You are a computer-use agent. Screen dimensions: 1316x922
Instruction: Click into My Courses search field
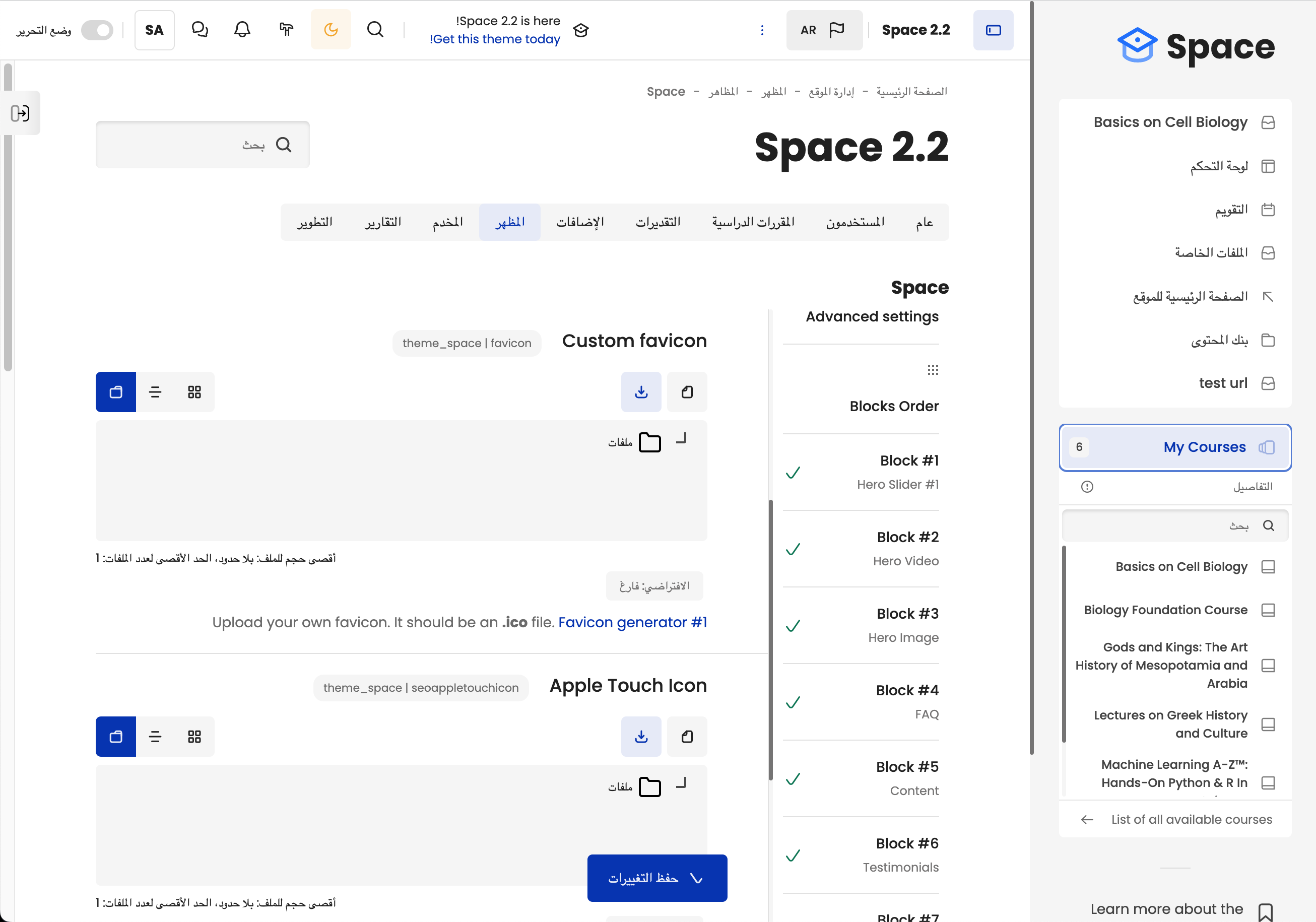point(1174,525)
